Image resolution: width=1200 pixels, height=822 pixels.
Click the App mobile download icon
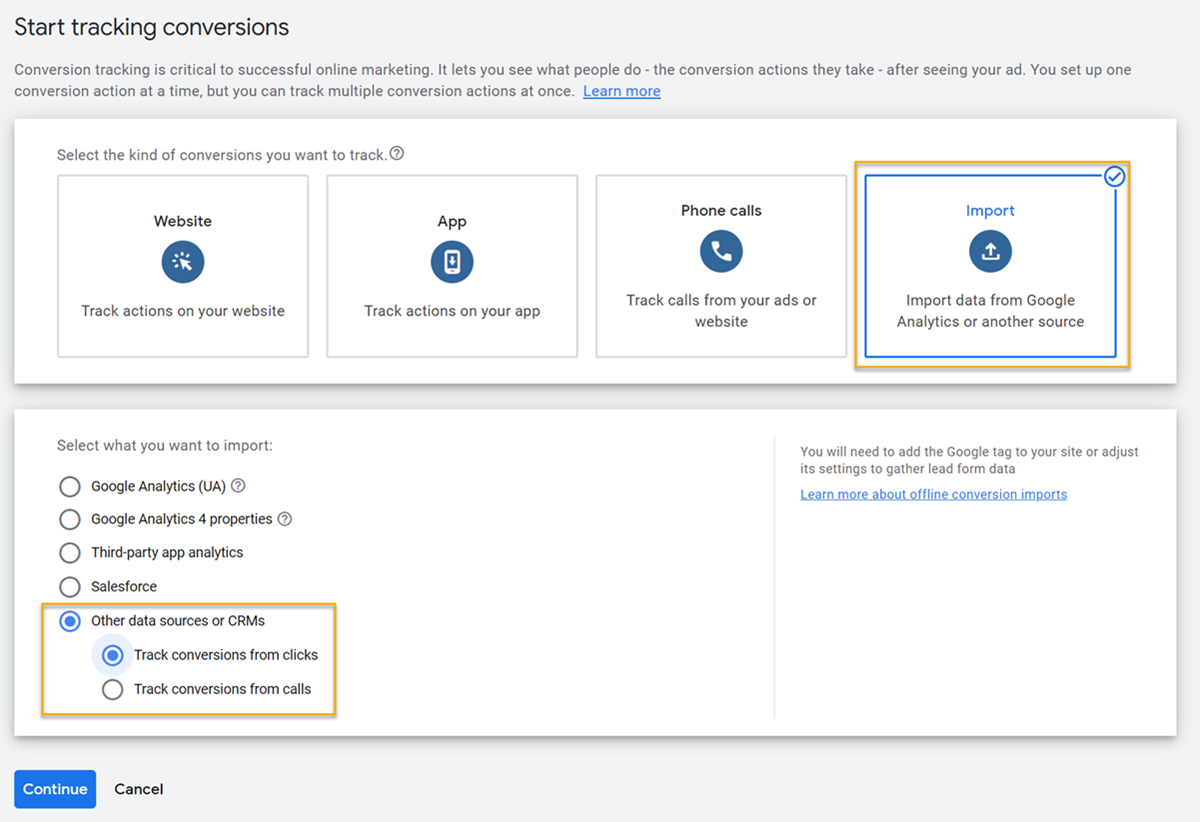click(x=452, y=262)
